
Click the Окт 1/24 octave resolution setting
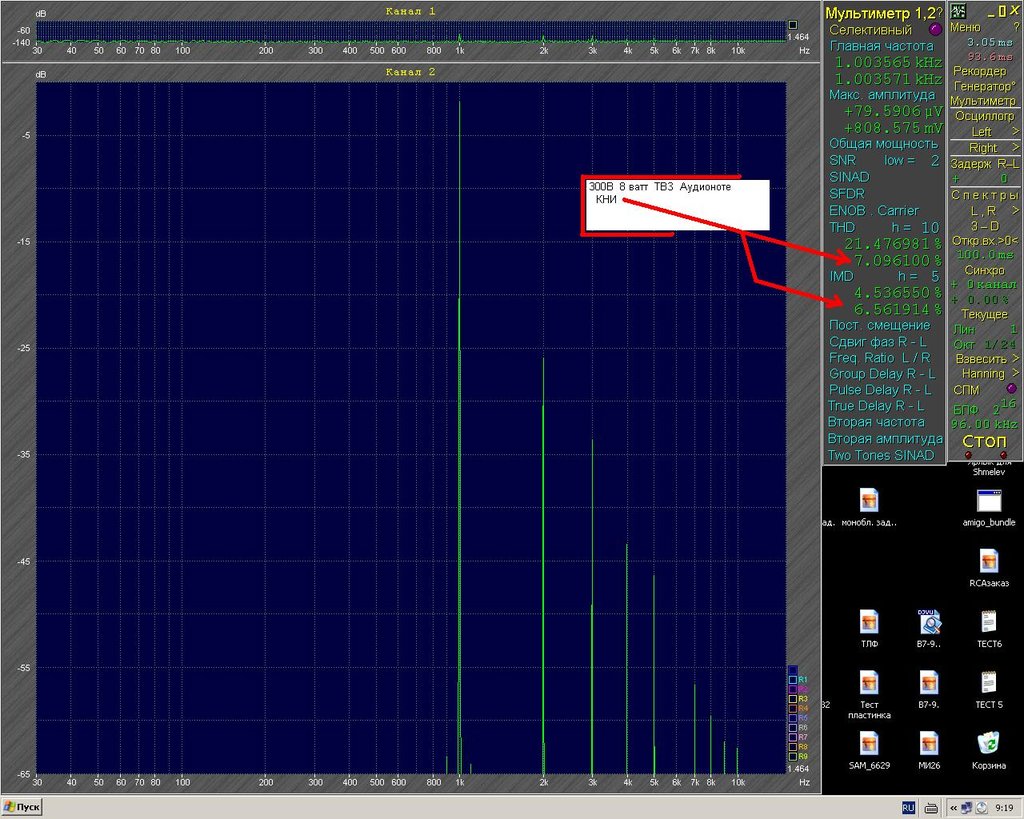click(984, 344)
